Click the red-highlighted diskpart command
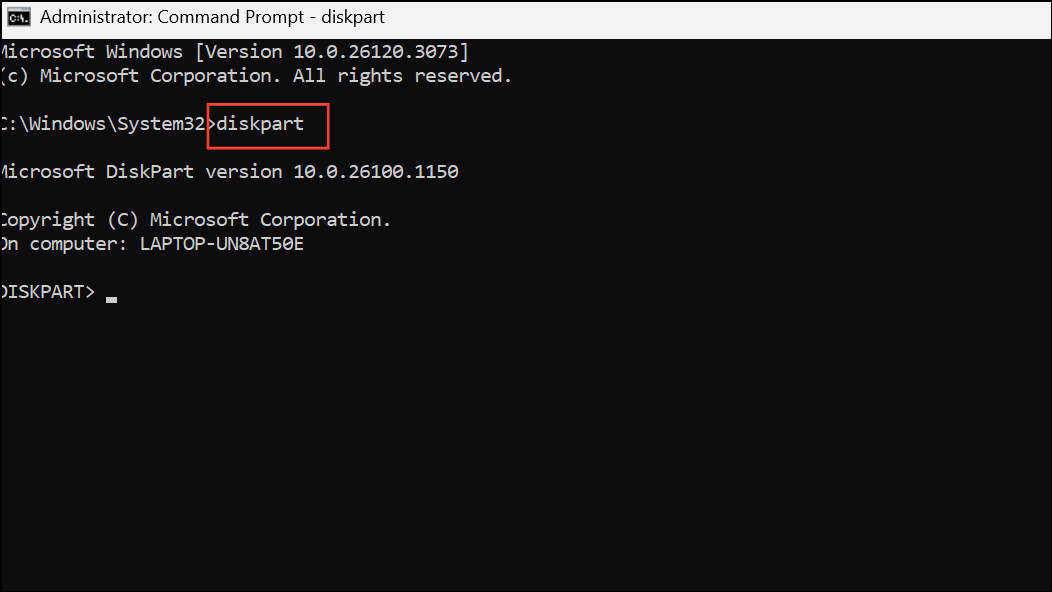Viewport: 1052px width, 592px height. point(260,124)
